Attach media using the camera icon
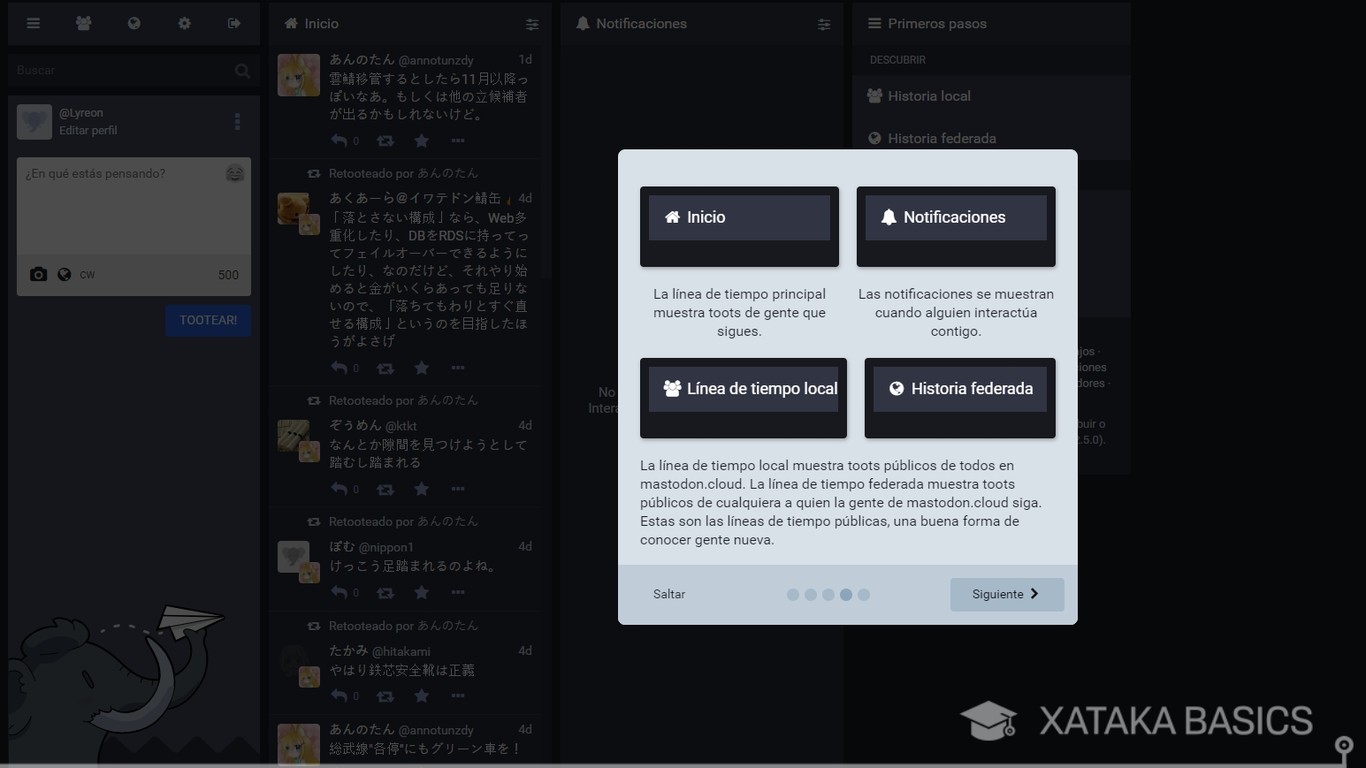The width and height of the screenshot is (1366, 768). [x=38, y=273]
